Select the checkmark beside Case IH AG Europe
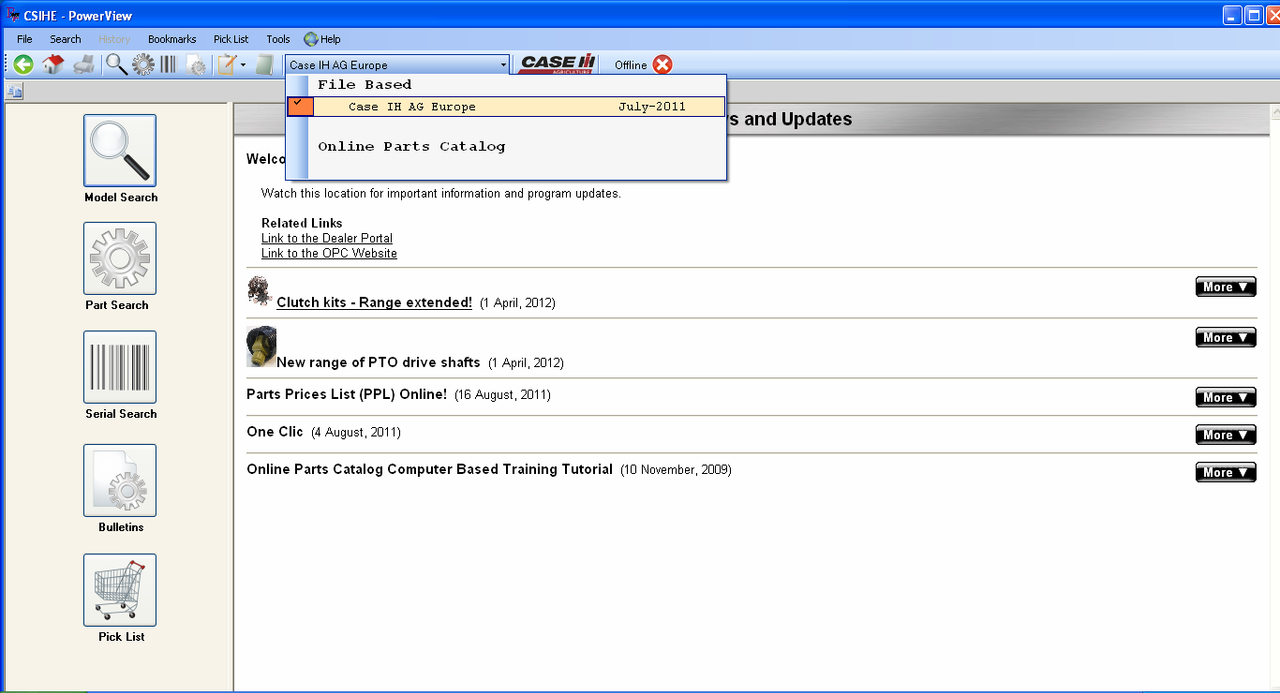1280x693 pixels. pyautogui.click(x=299, y=105)
